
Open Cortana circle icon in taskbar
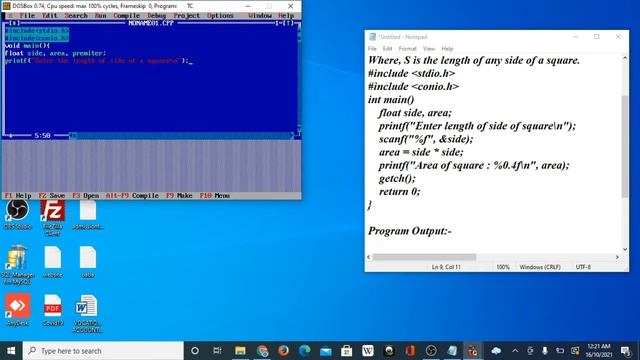195,351
